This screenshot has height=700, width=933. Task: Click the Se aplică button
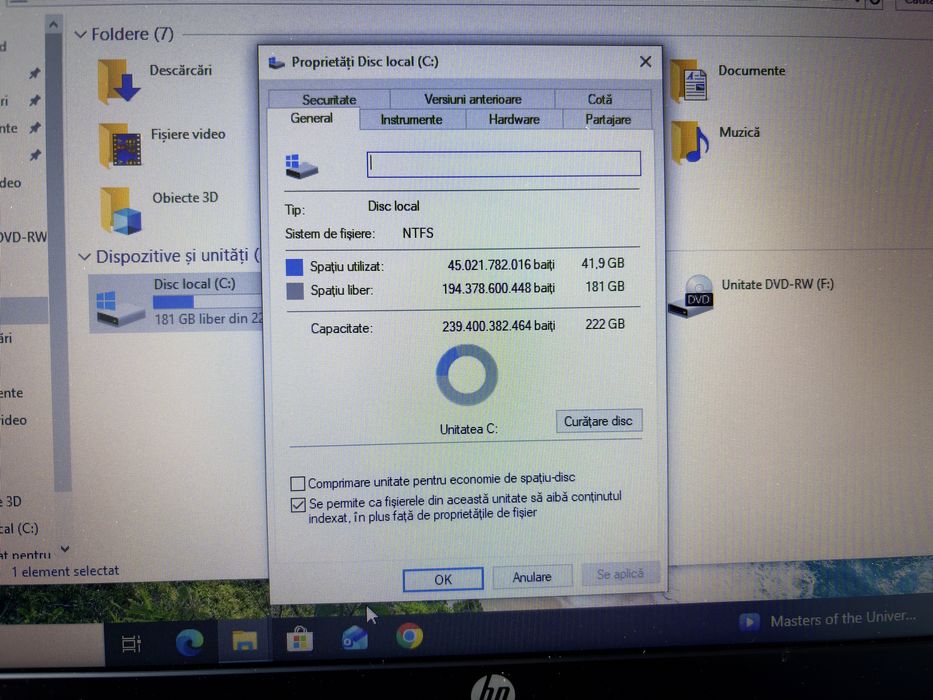coord(620,574)
